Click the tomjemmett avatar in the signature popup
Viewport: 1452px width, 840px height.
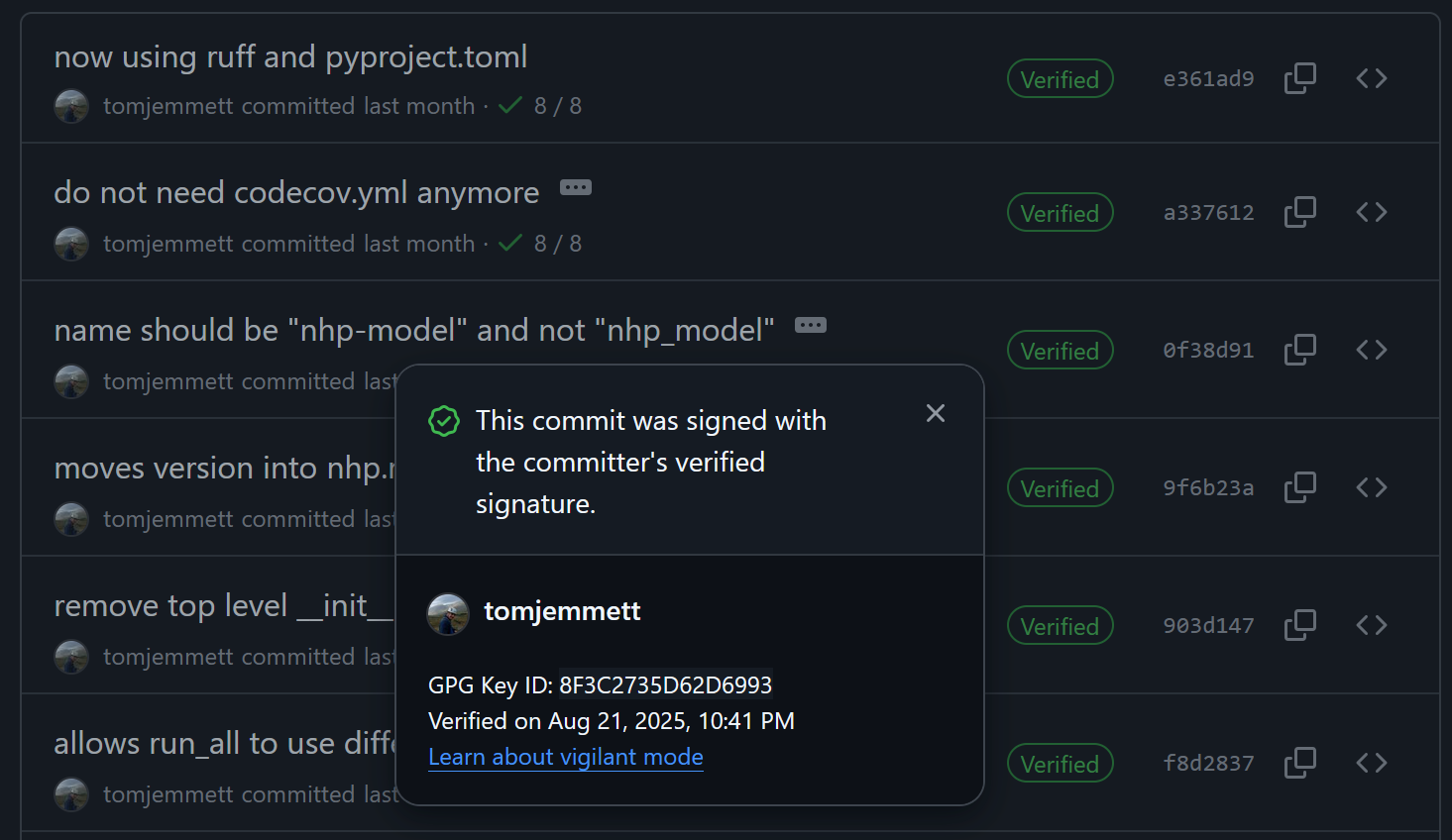[x=448, y=614]
